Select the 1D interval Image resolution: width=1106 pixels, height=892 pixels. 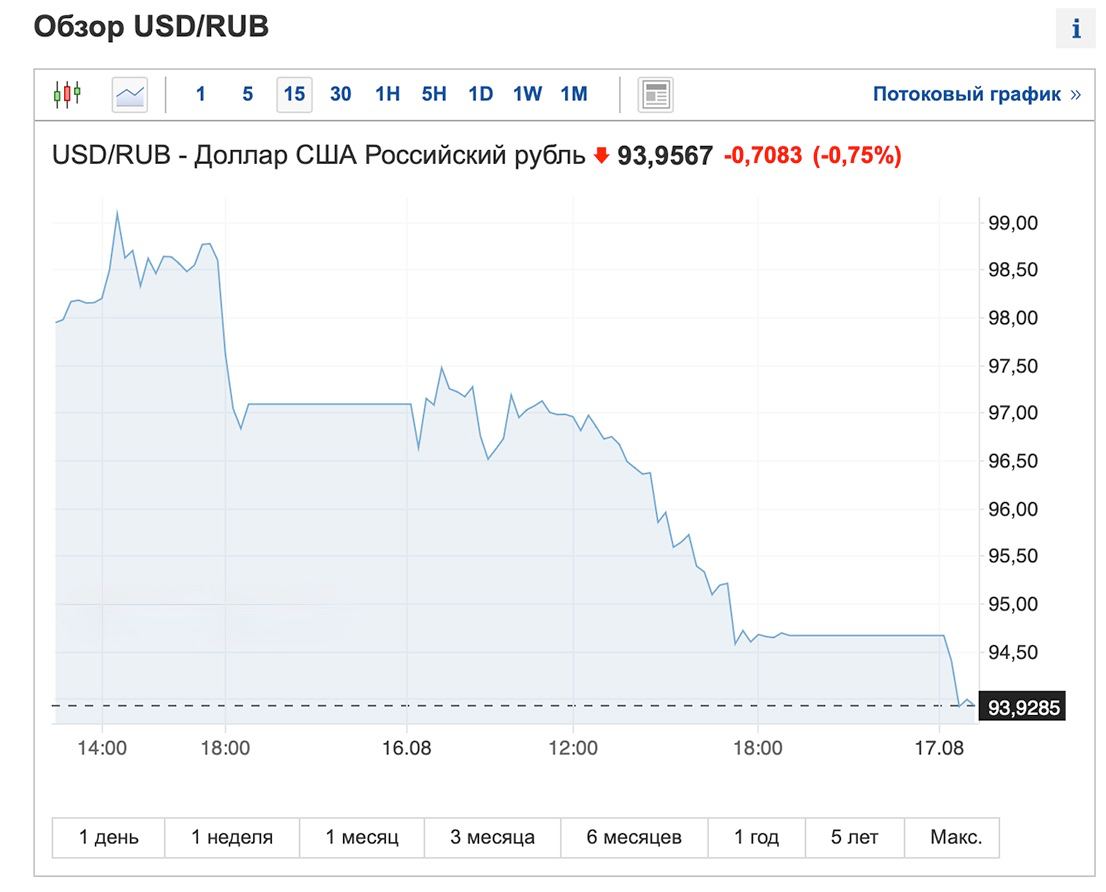pos(481,95)
